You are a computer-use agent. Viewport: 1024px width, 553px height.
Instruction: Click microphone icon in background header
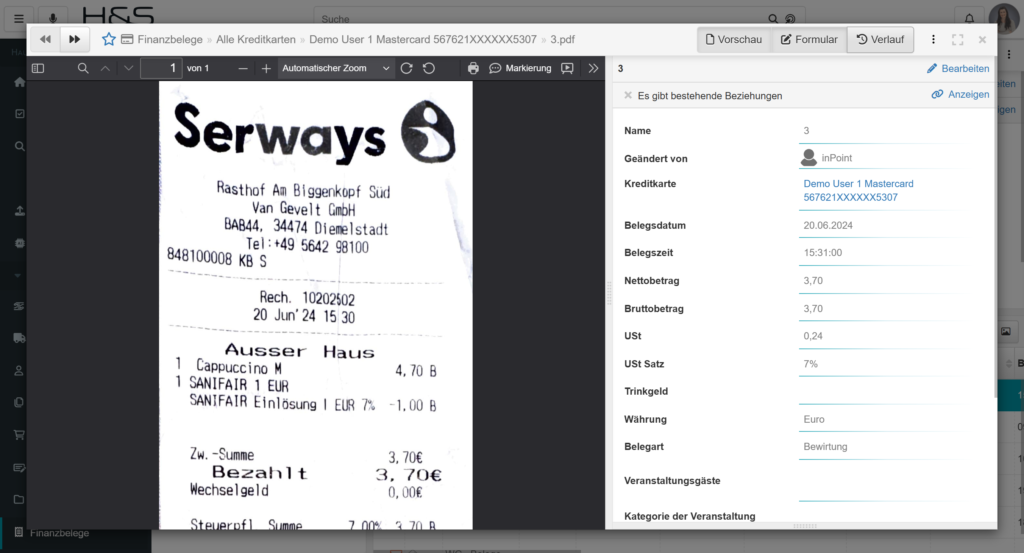pyautogui.click(x=53, y=19)
